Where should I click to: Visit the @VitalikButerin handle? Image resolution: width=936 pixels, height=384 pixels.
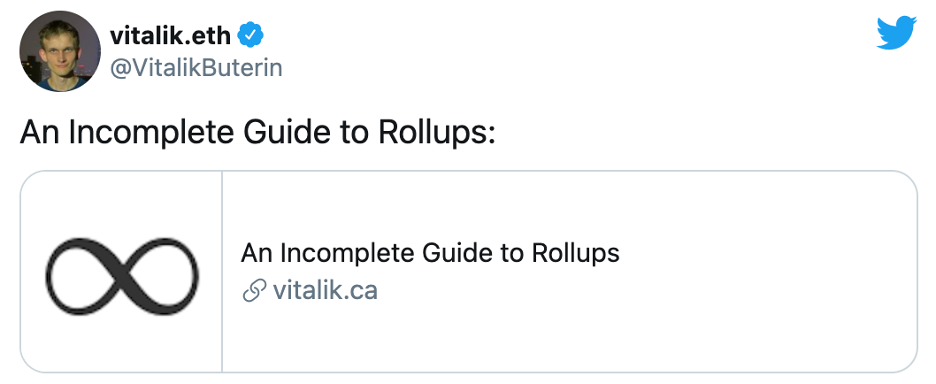tap(196, 69)
